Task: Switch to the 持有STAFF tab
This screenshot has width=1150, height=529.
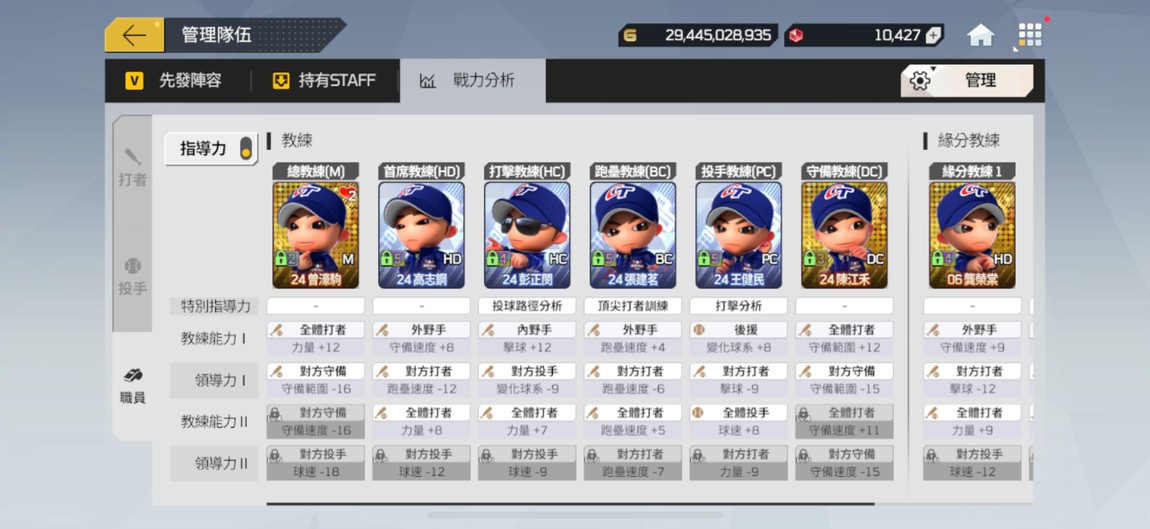Action: point(323,81)
